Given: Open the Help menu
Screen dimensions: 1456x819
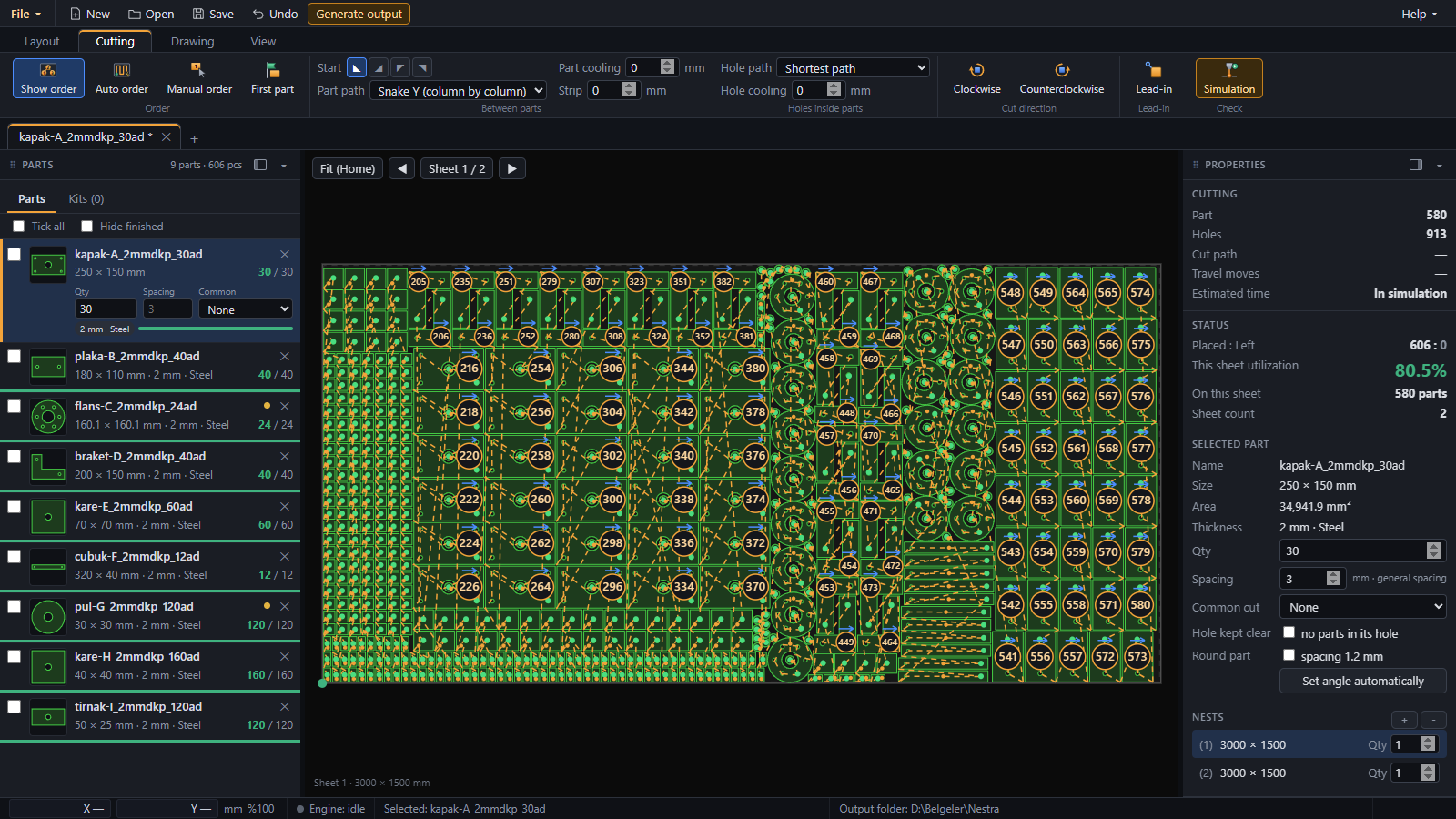Looking at the screenshot, I should point(1420,14).
